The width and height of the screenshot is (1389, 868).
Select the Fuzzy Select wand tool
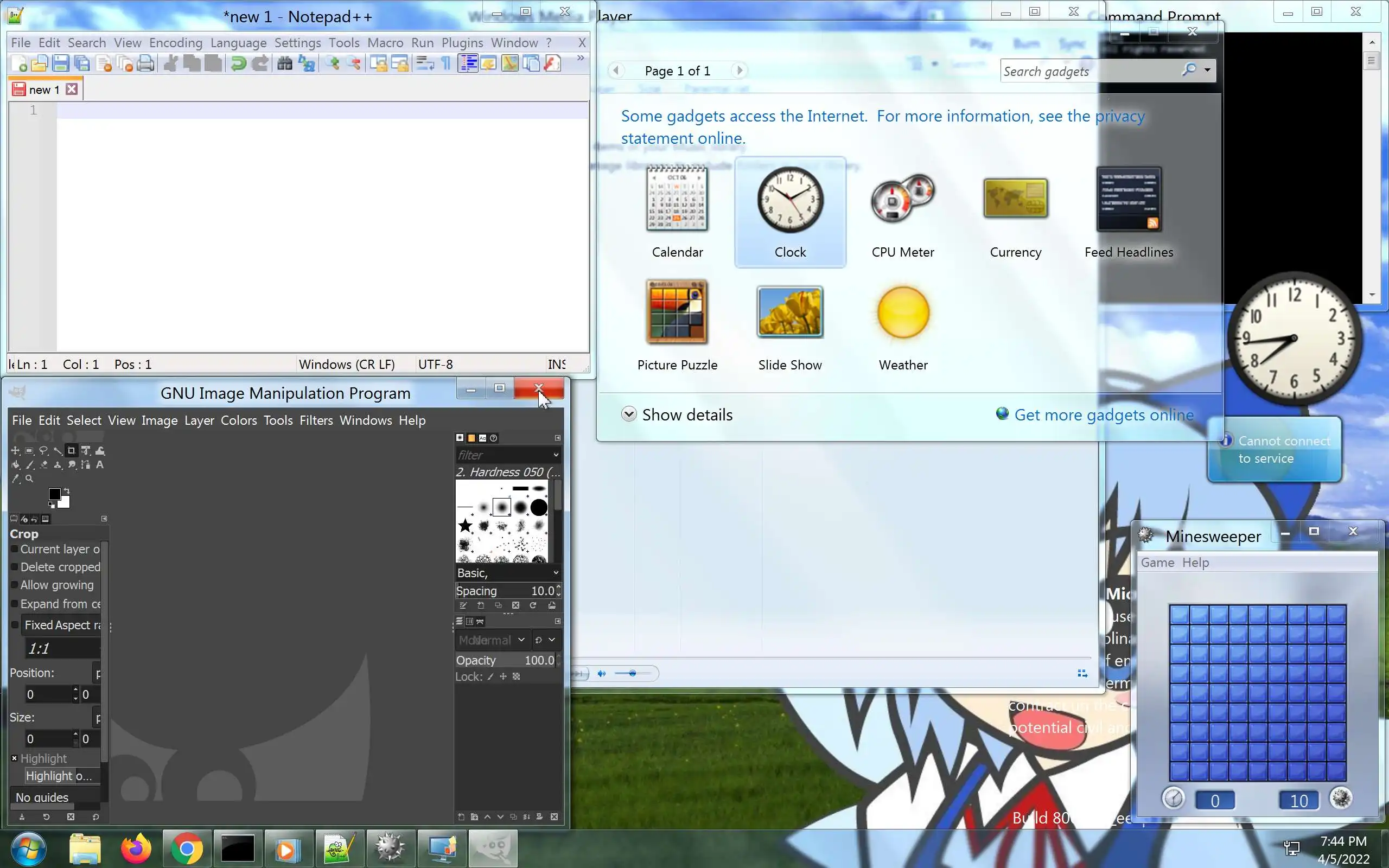pos(58,451)
